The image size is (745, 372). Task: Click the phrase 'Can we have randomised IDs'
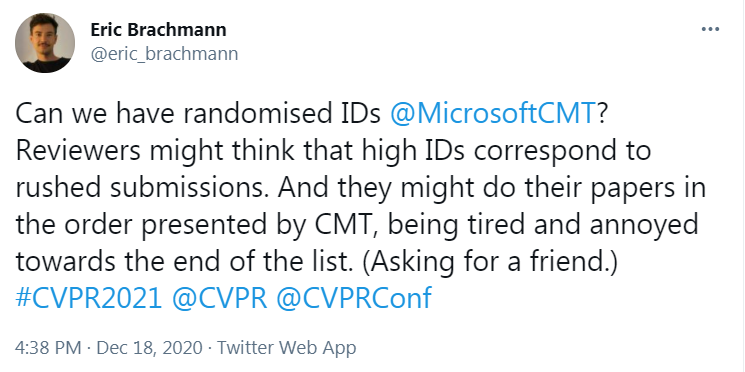(199, 114)
